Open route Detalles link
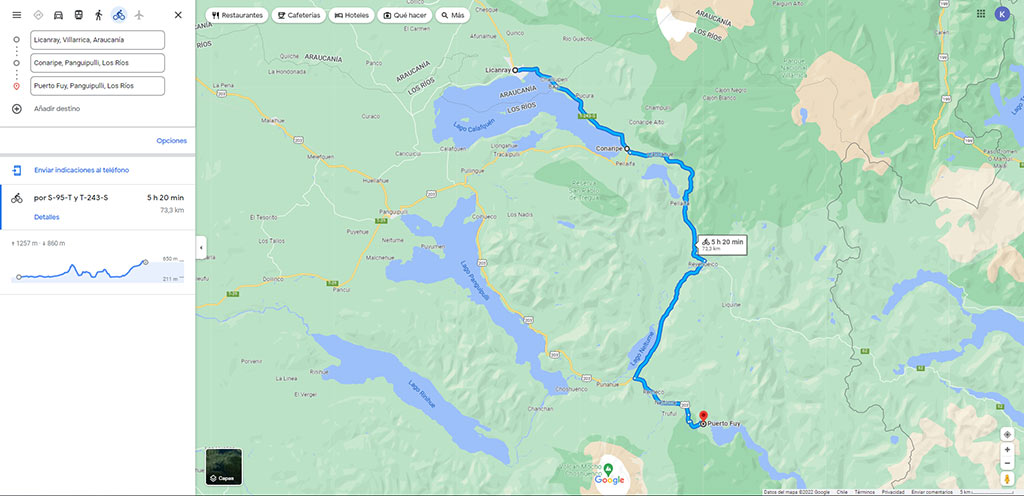This screenshot has width=1024, height=496. (46, 217)
